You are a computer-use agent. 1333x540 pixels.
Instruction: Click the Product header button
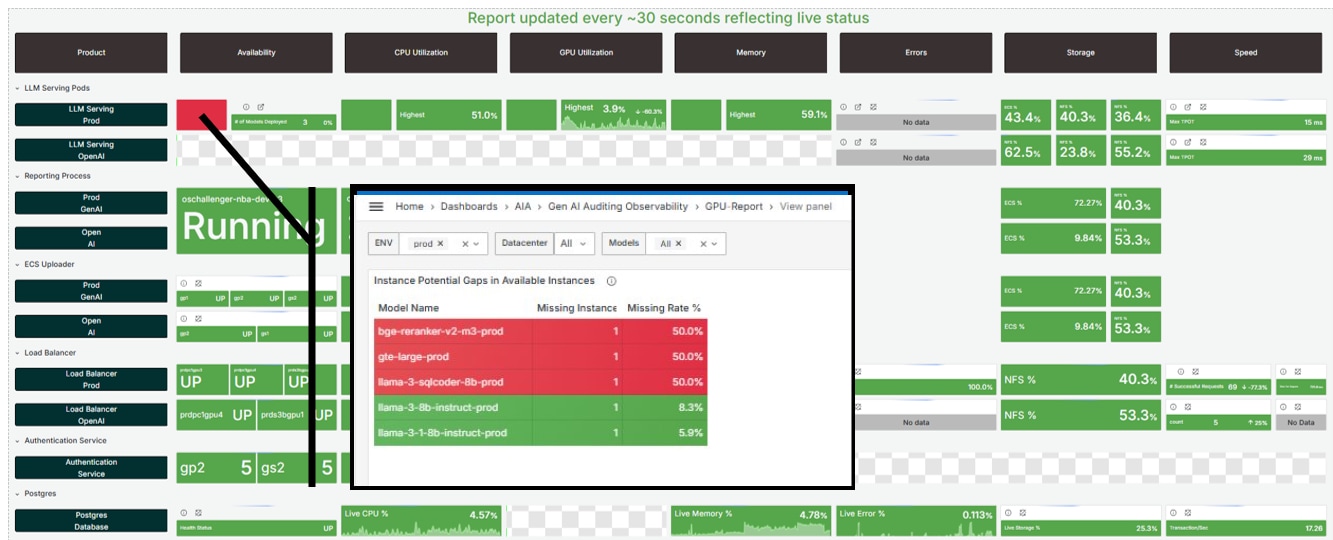(91, 52)
